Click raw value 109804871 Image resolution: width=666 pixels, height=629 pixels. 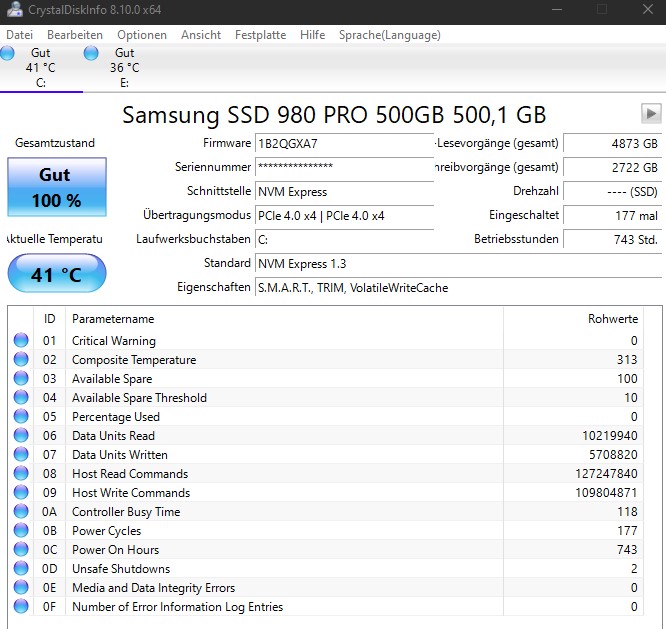click(606, 493)
